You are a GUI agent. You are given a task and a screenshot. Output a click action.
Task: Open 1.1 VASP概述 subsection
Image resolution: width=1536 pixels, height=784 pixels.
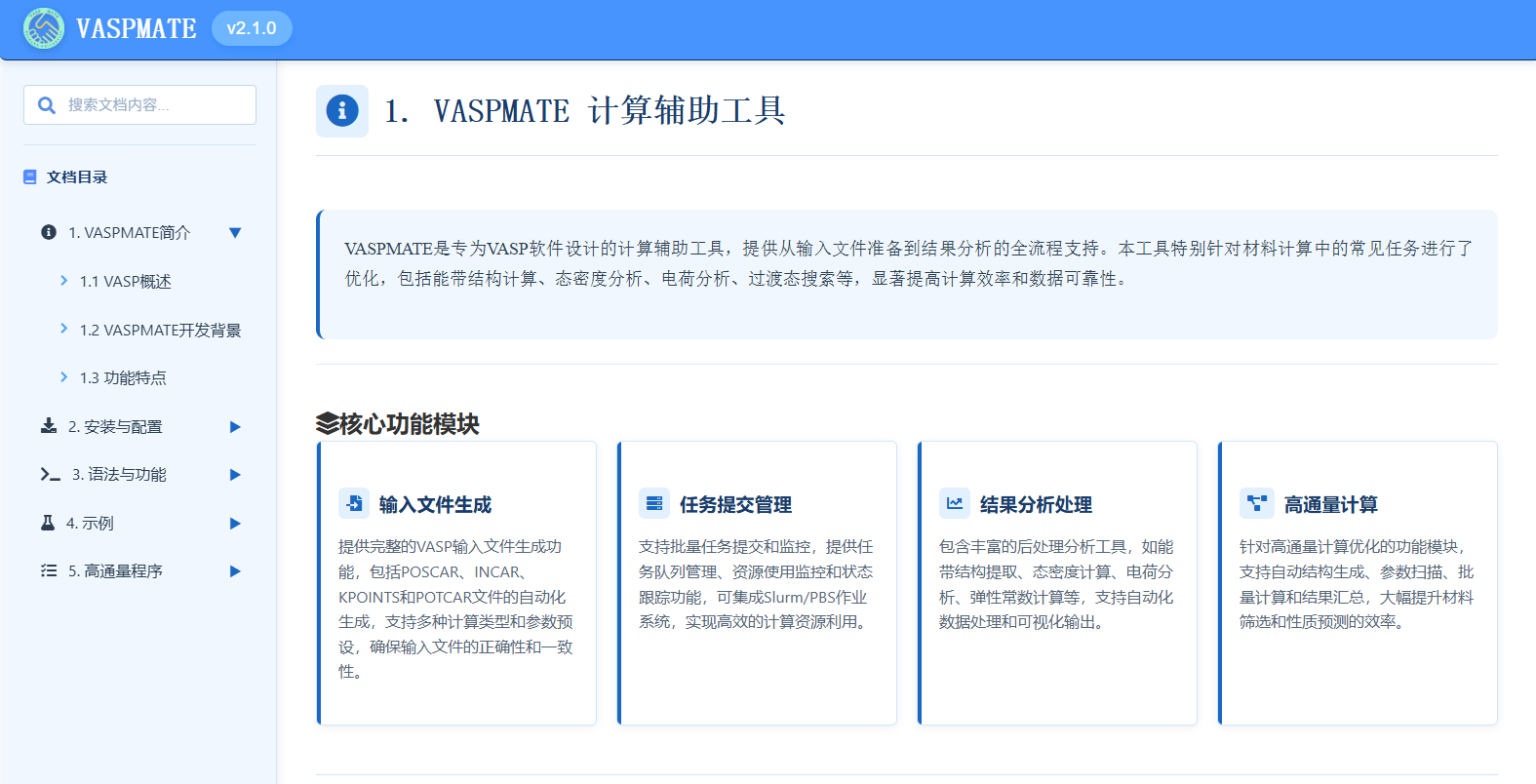pos(125,282)
